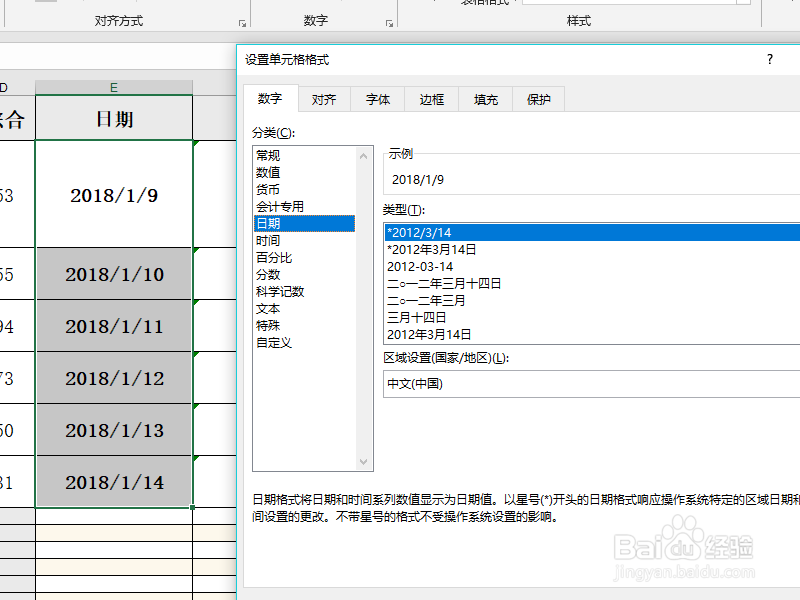Click the dialog help question mark icon
The image size is (800, 600).
coord(770,59)
